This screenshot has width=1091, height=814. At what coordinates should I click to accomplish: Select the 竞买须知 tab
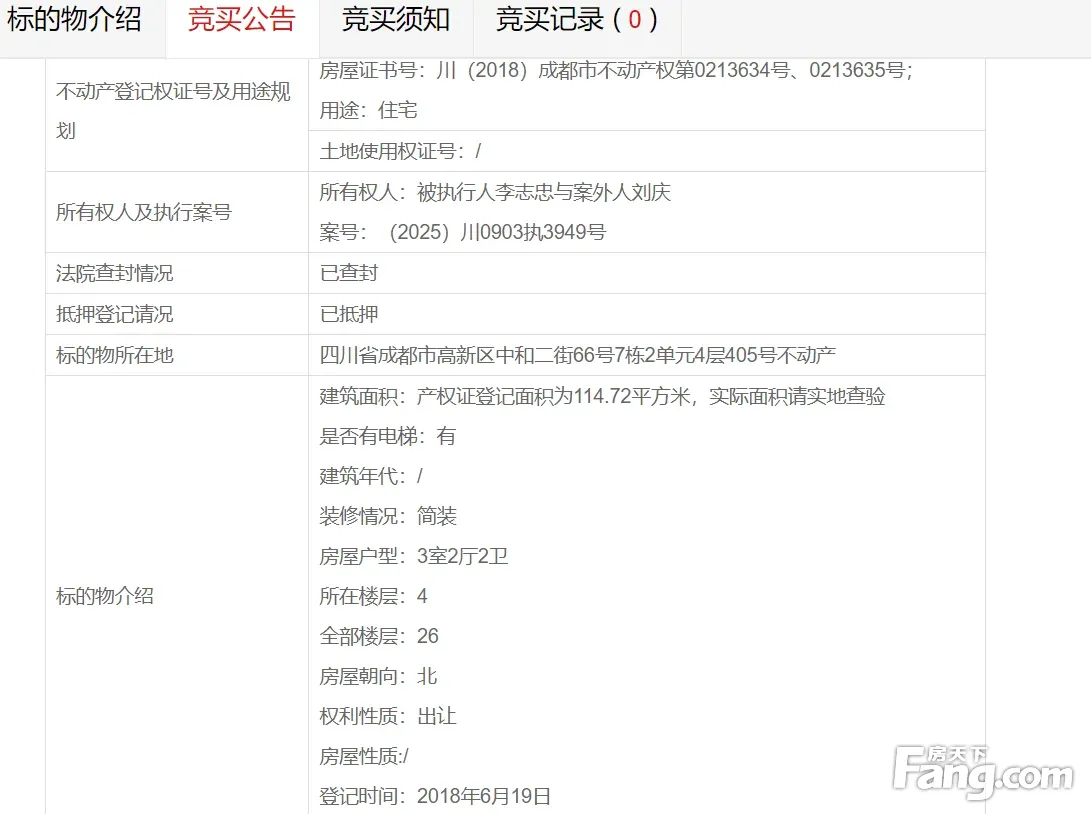[396, 20]
